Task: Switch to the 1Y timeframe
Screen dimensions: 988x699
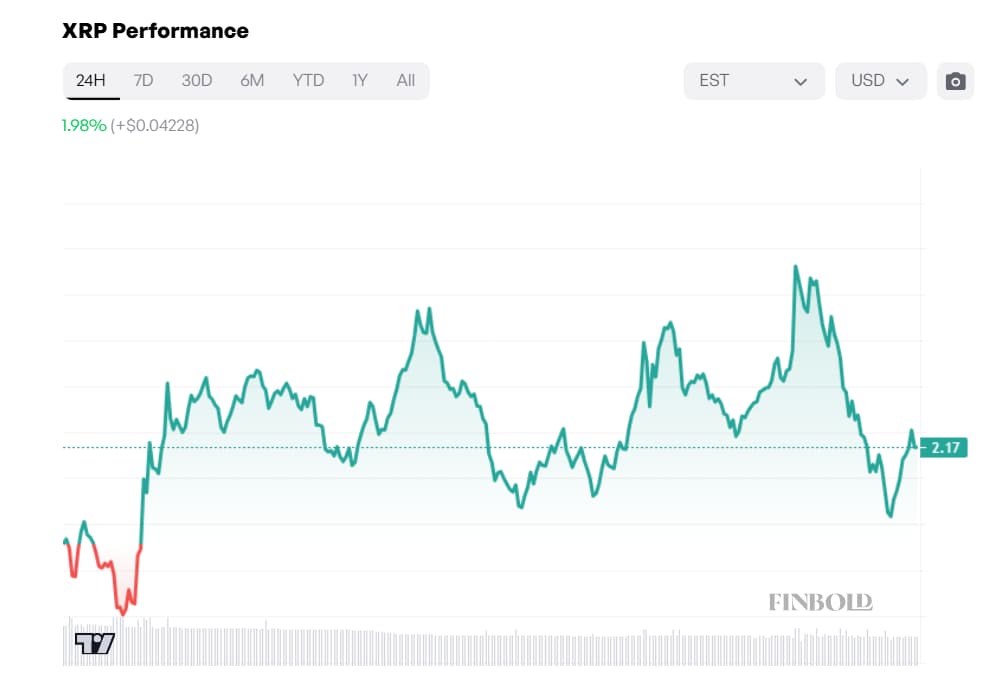Action: 359,81
